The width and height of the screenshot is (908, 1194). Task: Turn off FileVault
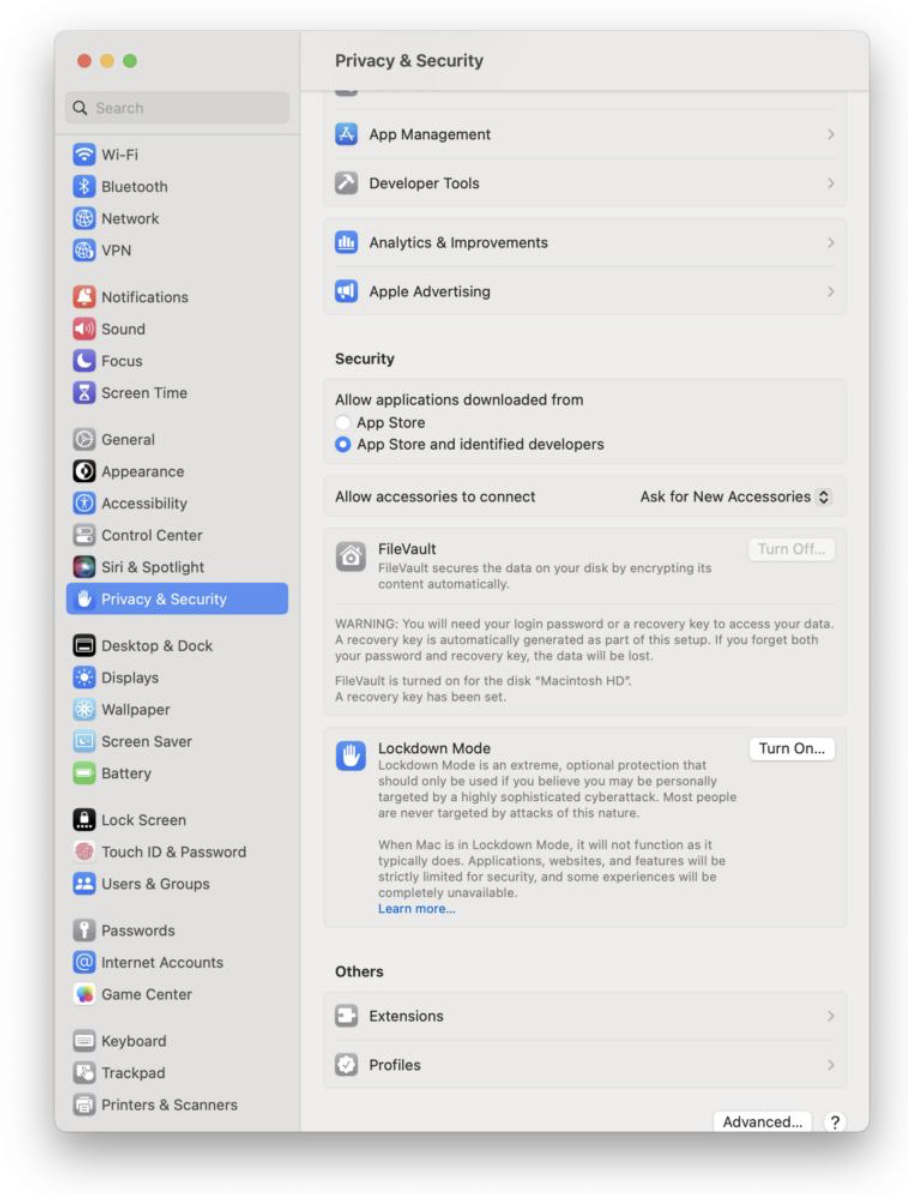point(791,550)
